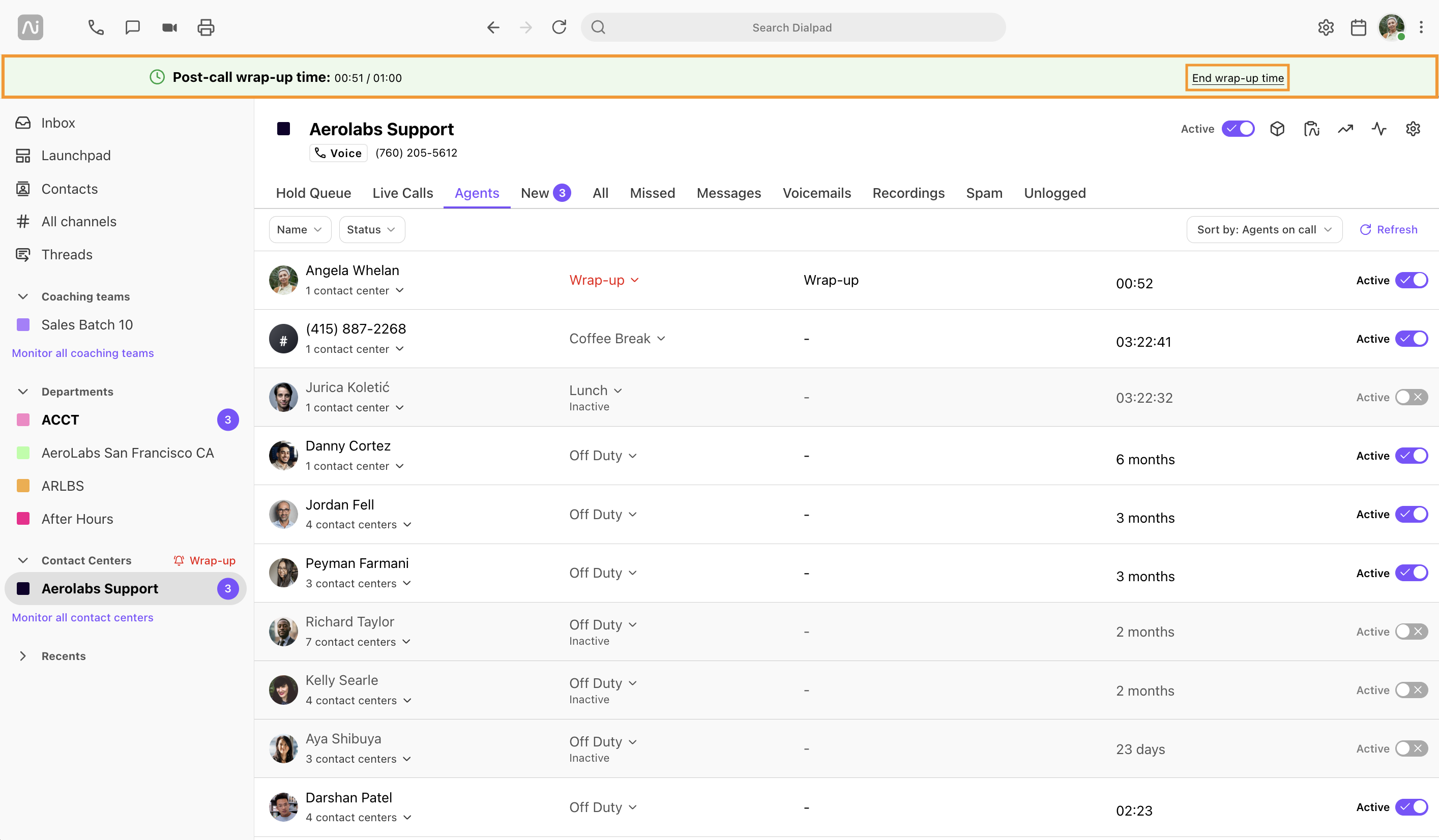
Task: Click the Refresh button
Action: point(1388,229)
